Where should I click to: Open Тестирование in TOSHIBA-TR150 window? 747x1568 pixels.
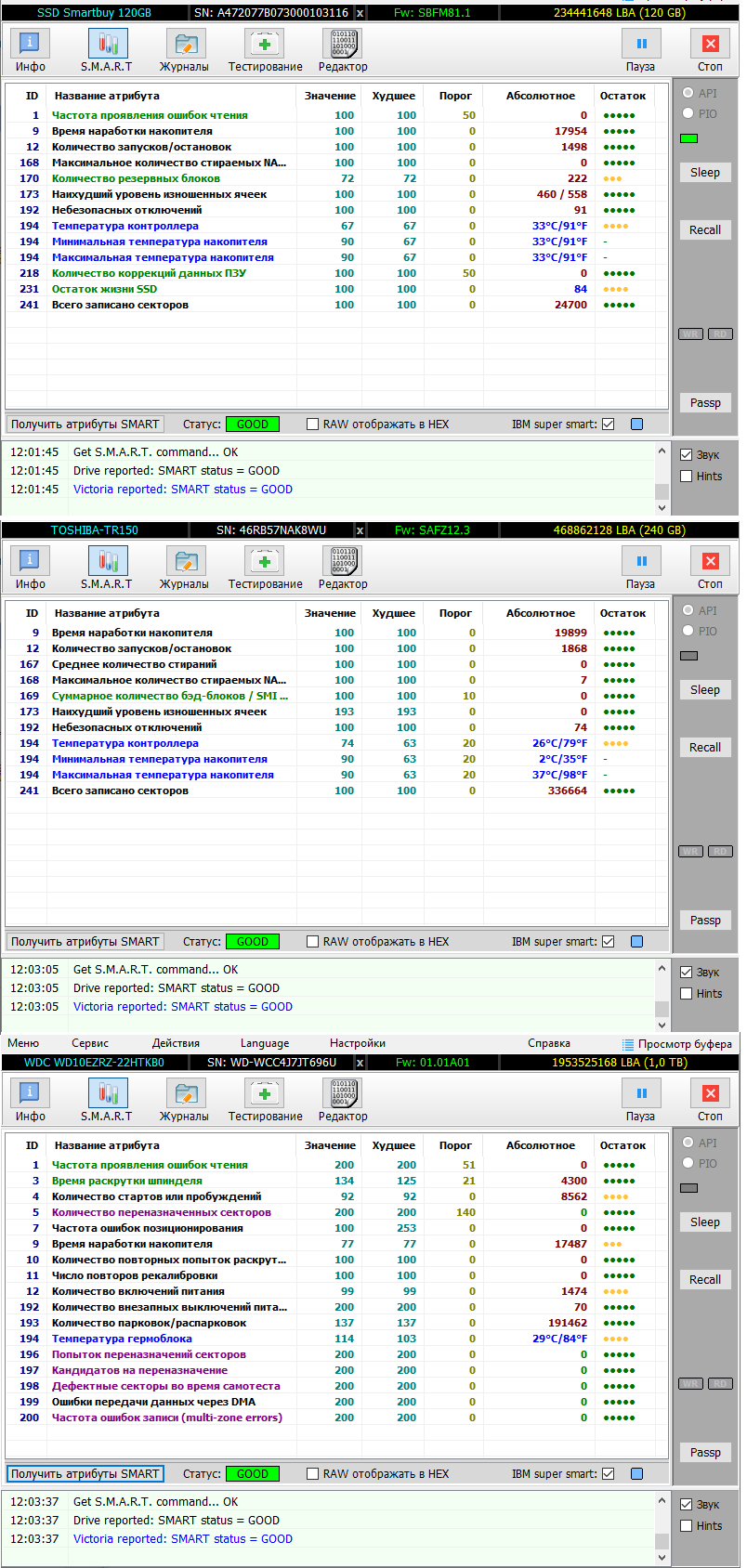click(265, 568)
